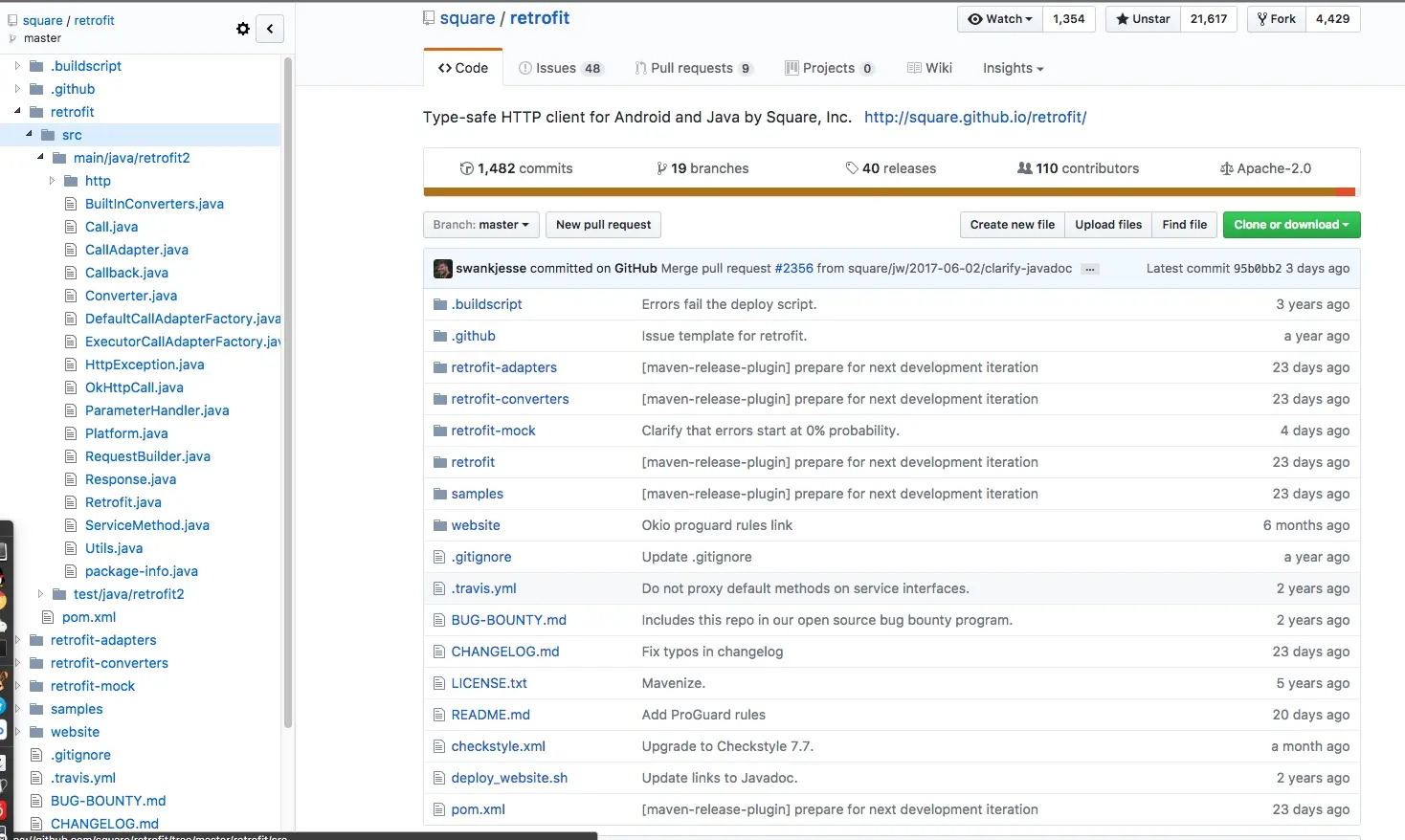Click the branches icon beside 19 branches
1405x840 pixels.
click(x=661, y=168)
